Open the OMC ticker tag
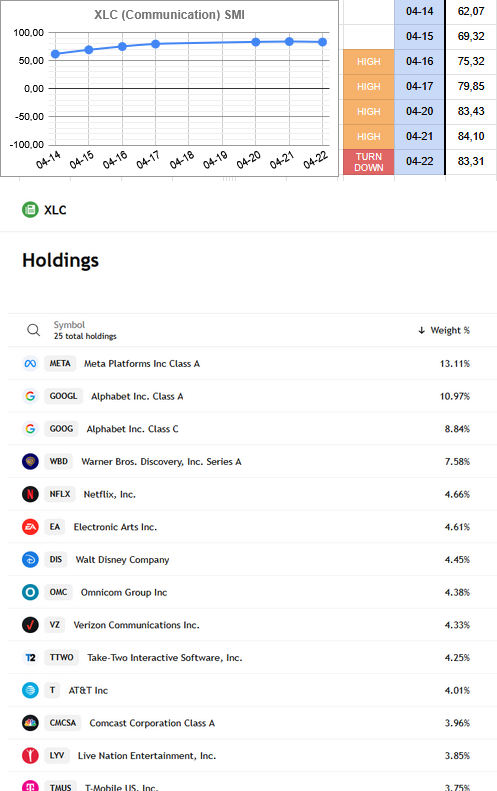 pyautogui.click(x=59, y=592)
